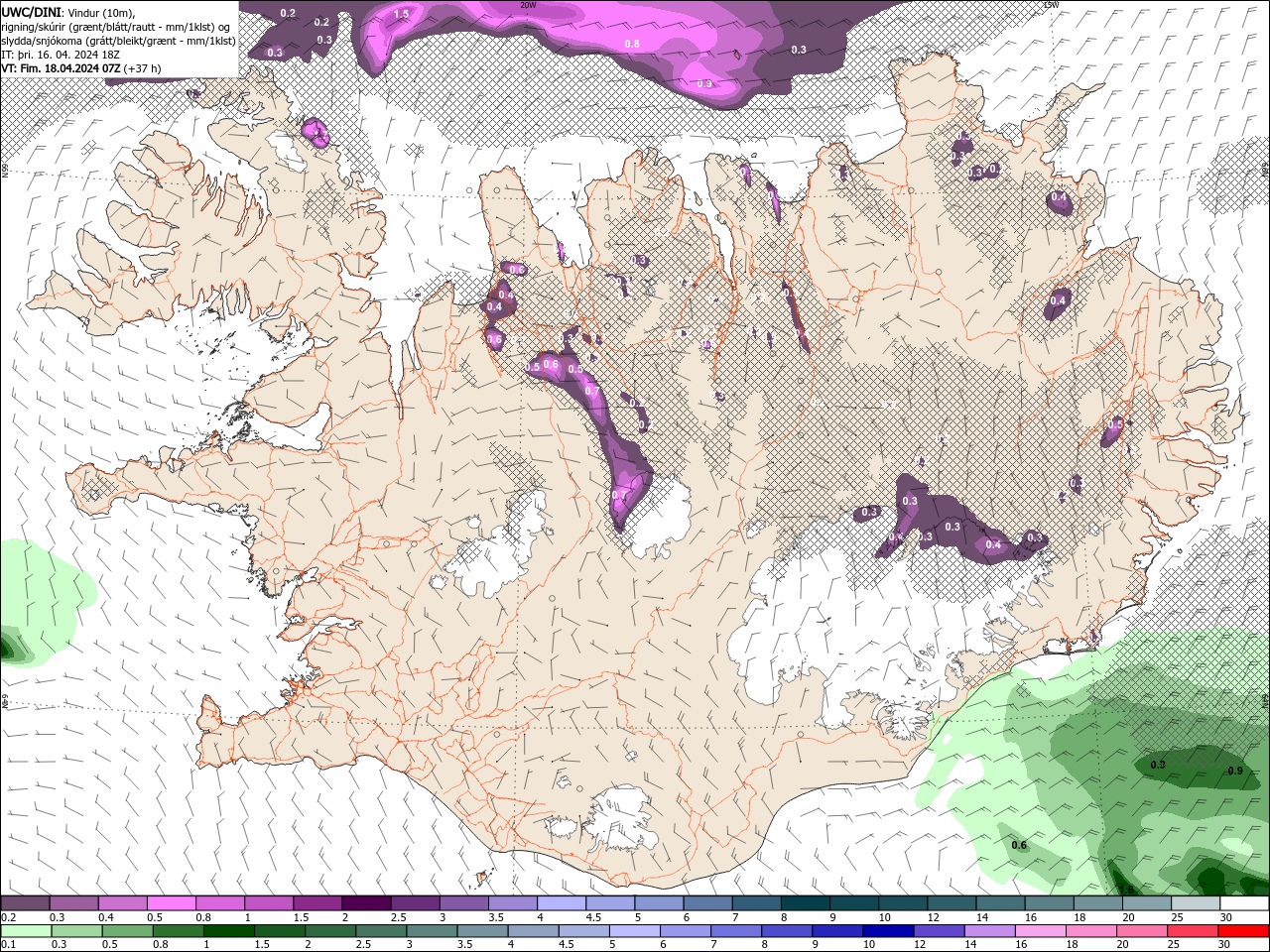Screen dimensions: 1270x952
Task: Click rain legend swatch between 7 and 8
Action: coord(735,930)
